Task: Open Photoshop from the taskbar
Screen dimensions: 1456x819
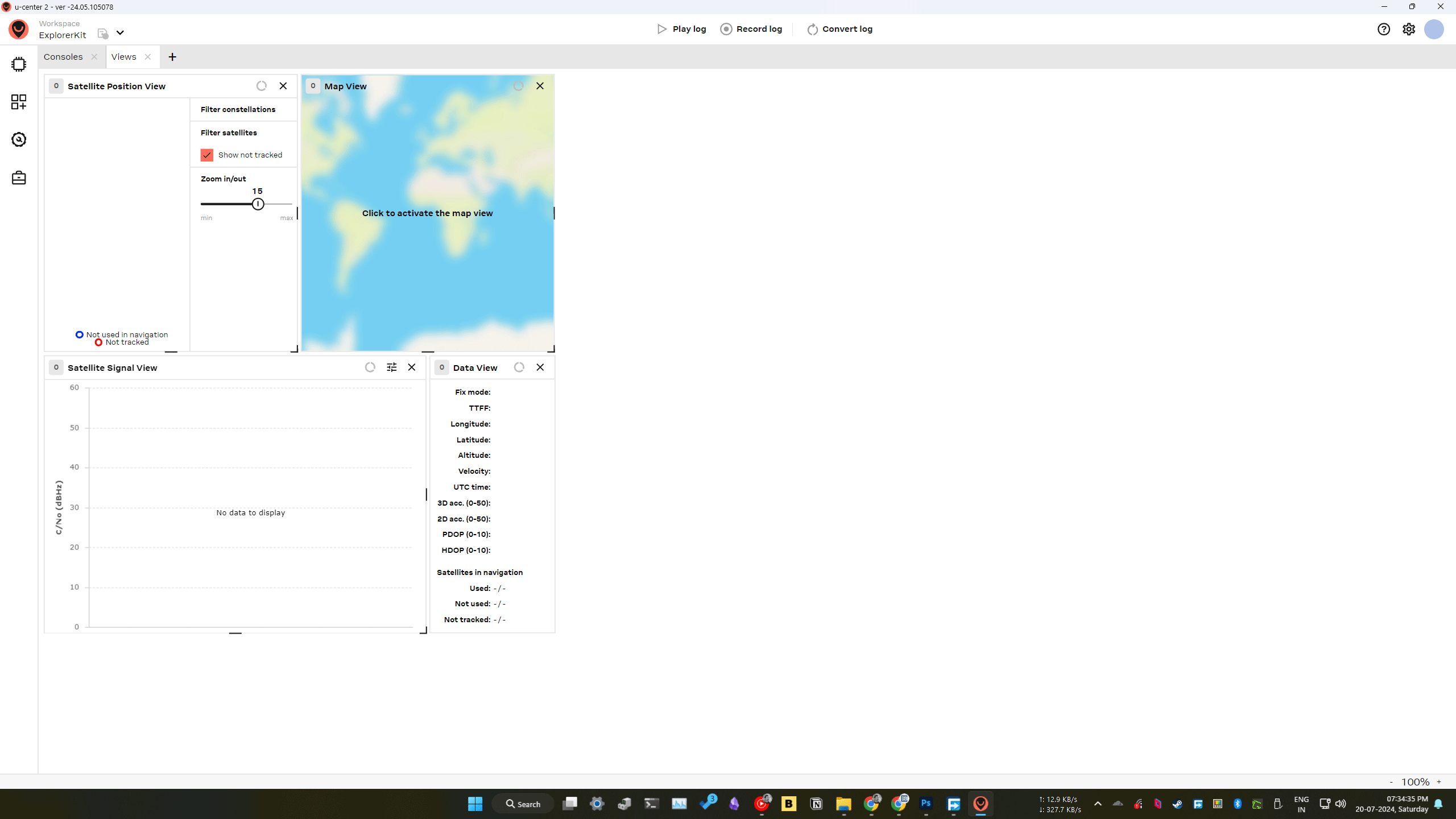Action: pyautogui.click(x=926, y=804)
